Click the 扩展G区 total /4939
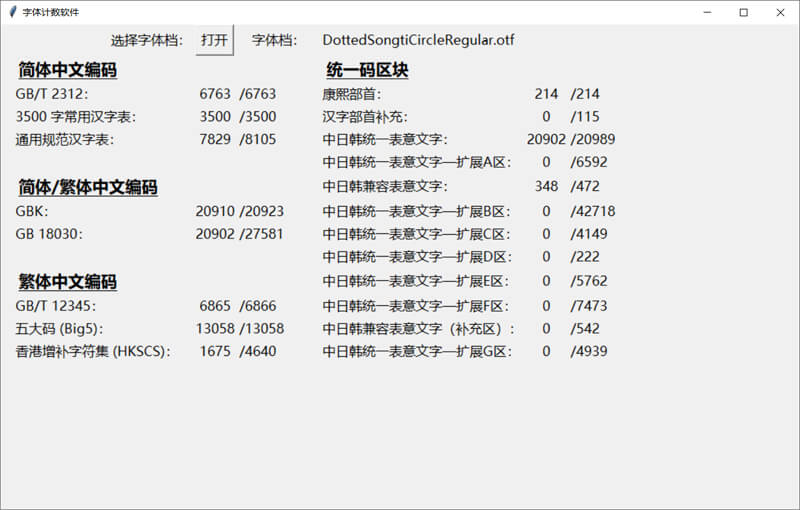800x510 pixels. pos(589,351)
